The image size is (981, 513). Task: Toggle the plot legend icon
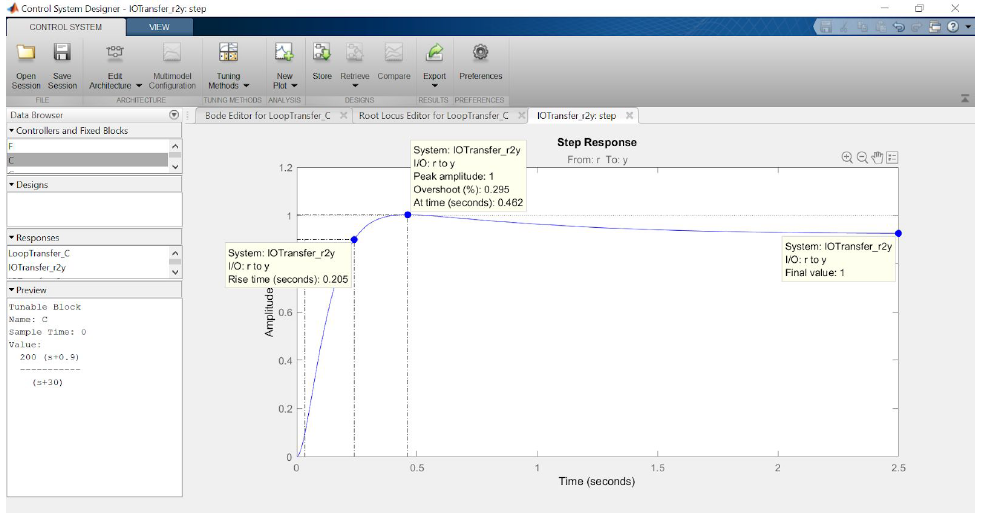[x=892, y=157]
